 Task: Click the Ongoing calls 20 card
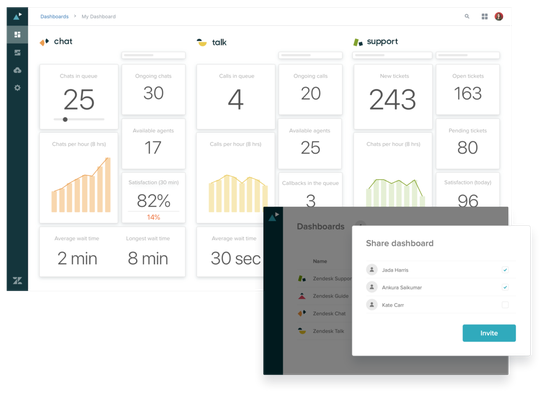pyautogui.click(x=310, y=90)
